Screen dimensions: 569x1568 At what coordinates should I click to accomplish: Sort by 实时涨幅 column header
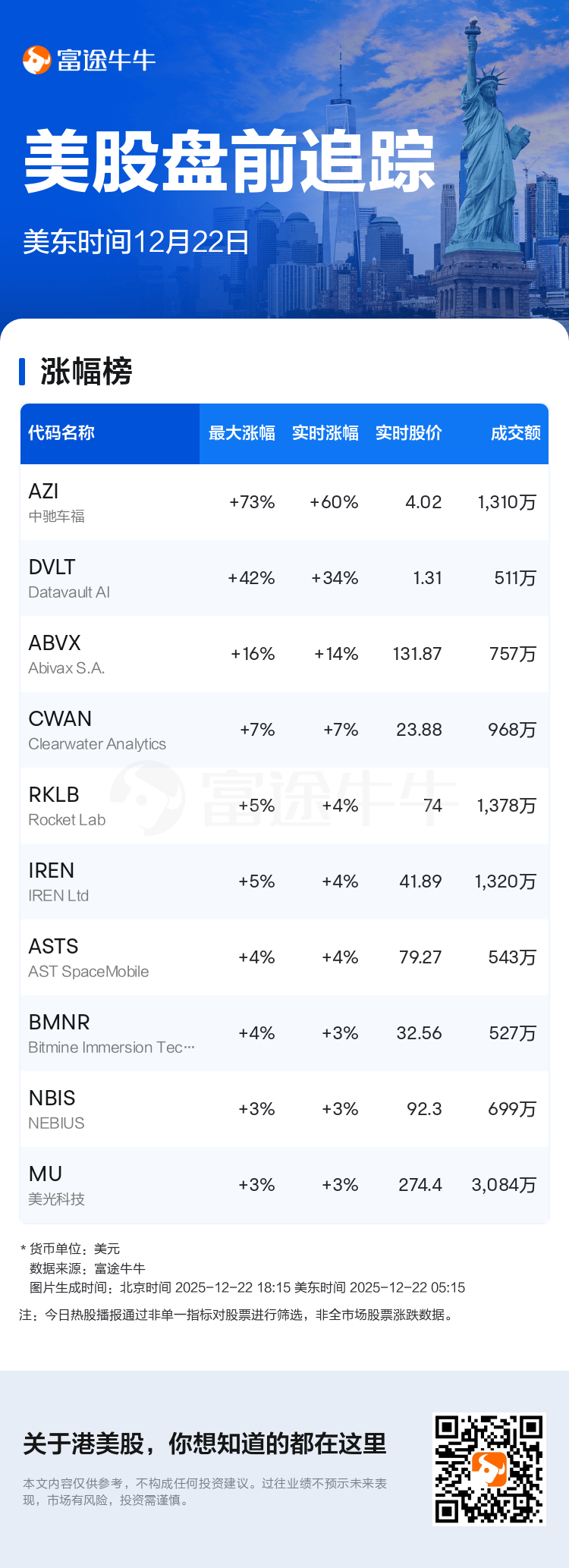tap(325, 433)
